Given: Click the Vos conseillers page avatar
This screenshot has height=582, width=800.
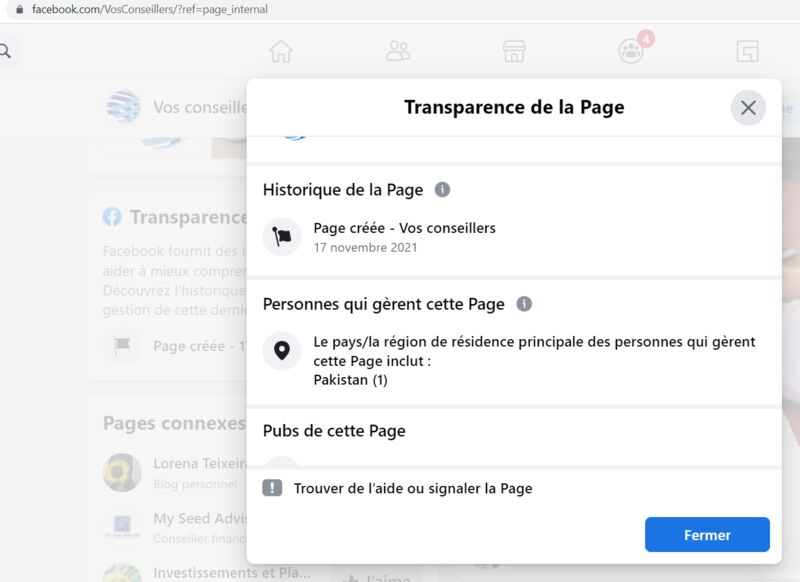Looking at the screenshot, I should (x=123, y=107).
